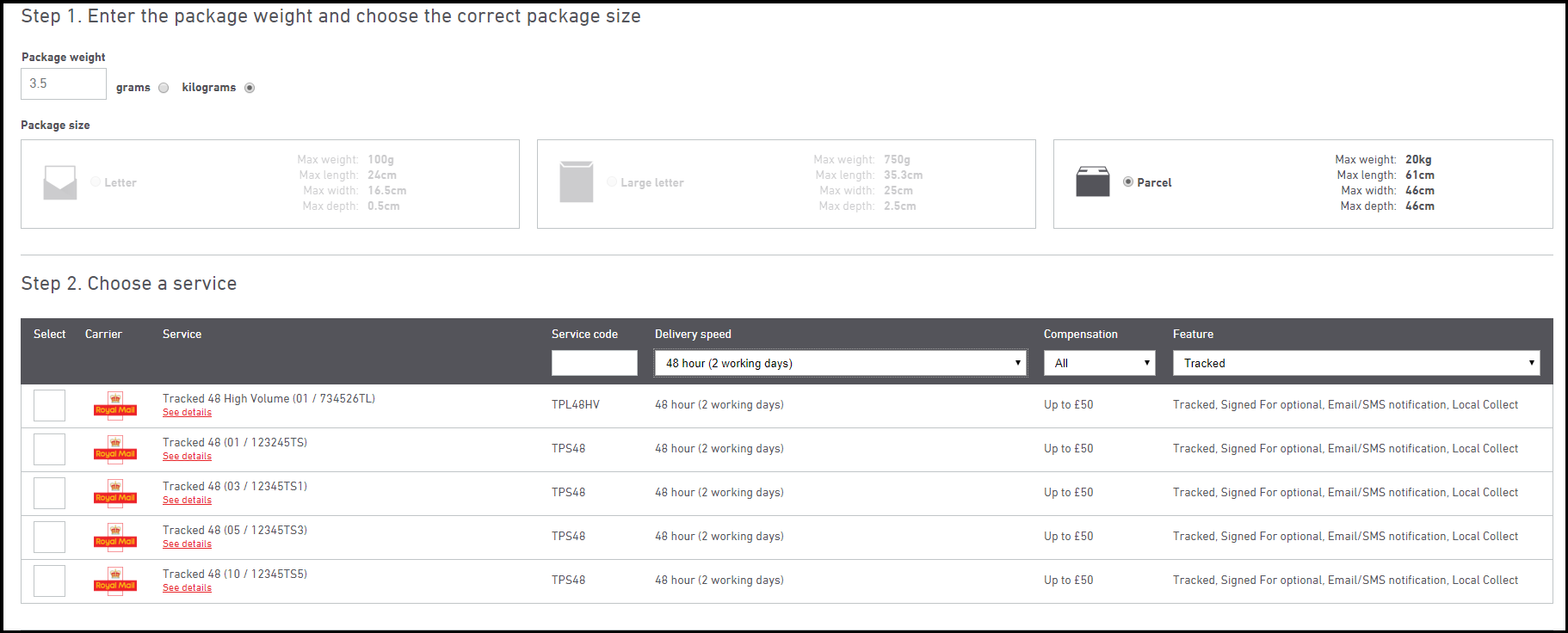
Task: Open the Feature filter dropdown
Action: point(1355,363)
